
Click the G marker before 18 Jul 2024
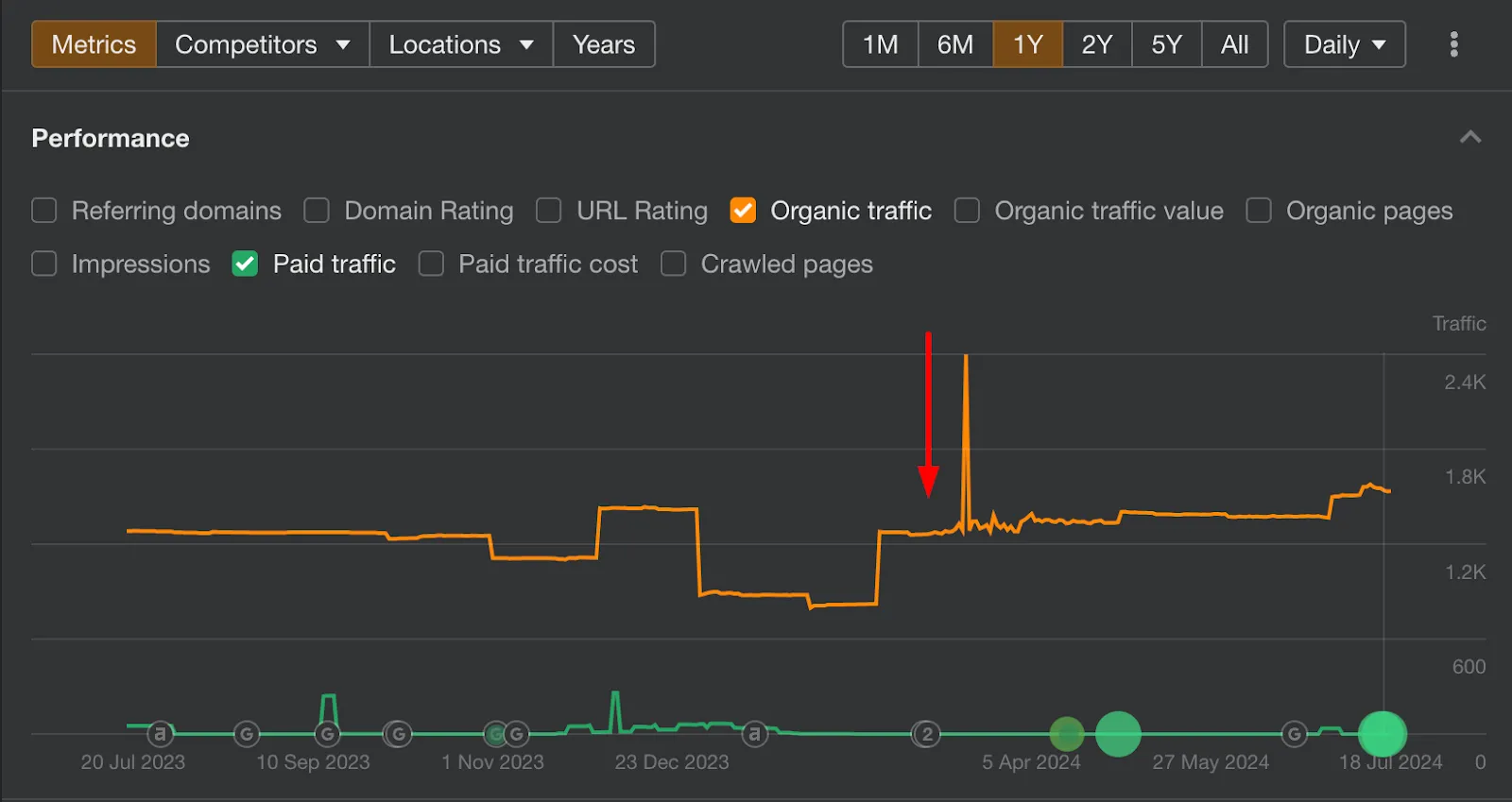pyautogui.click(x=1295, y=734)
